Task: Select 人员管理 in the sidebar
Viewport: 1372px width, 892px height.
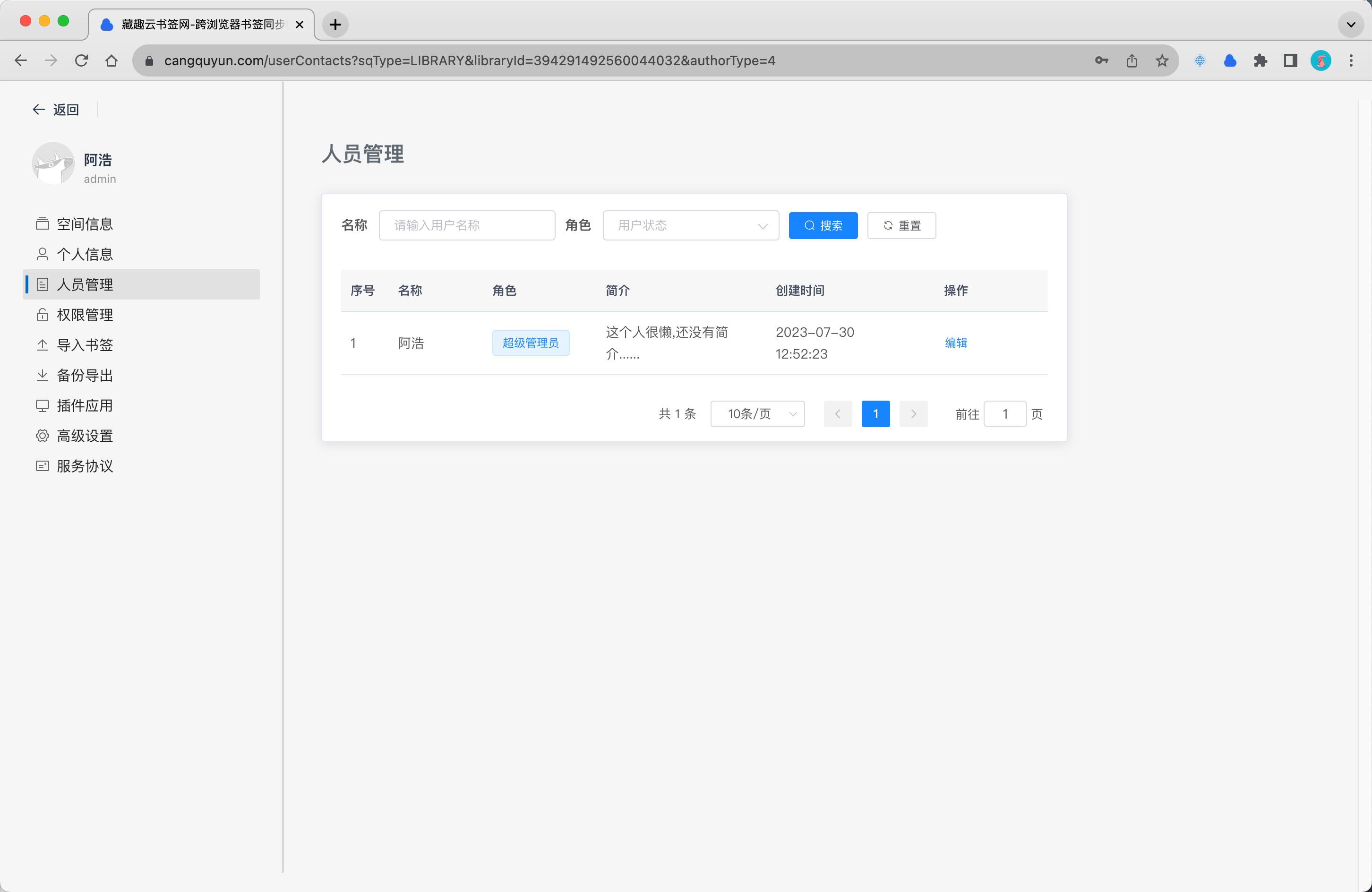Action: click(85, 285)
